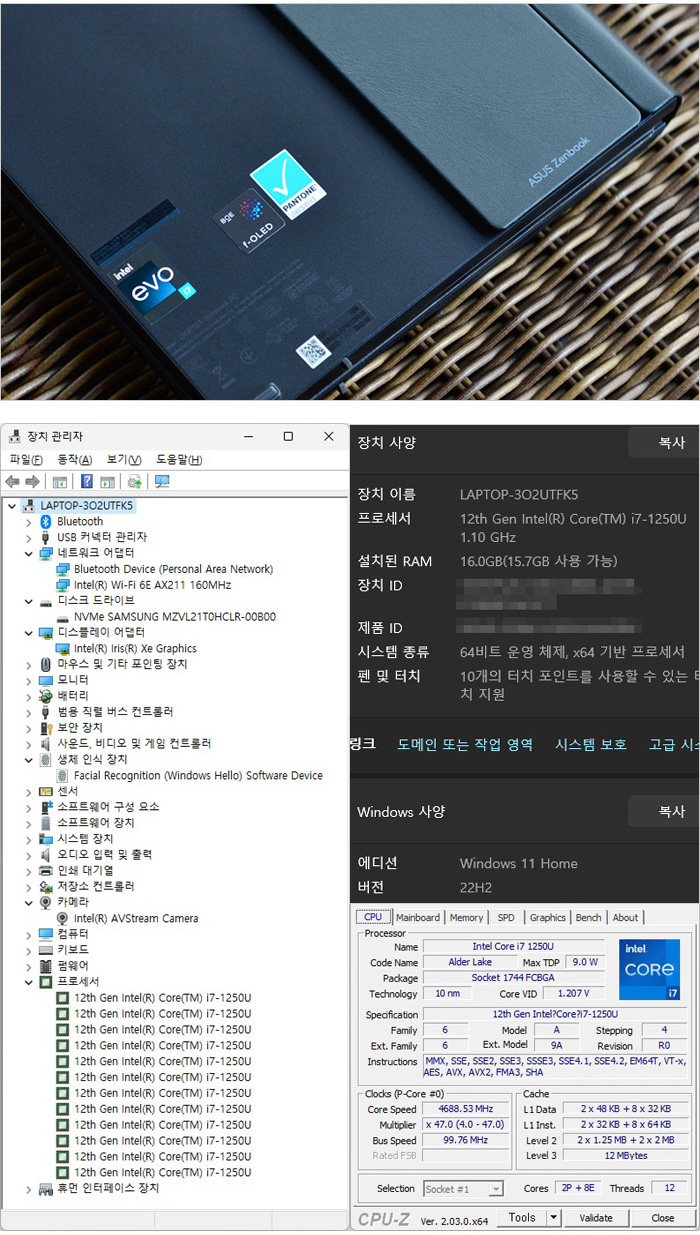This screenshot has width=700, height=1235.
Task: Open the 파일(F) menu
Action: point(26,460)
